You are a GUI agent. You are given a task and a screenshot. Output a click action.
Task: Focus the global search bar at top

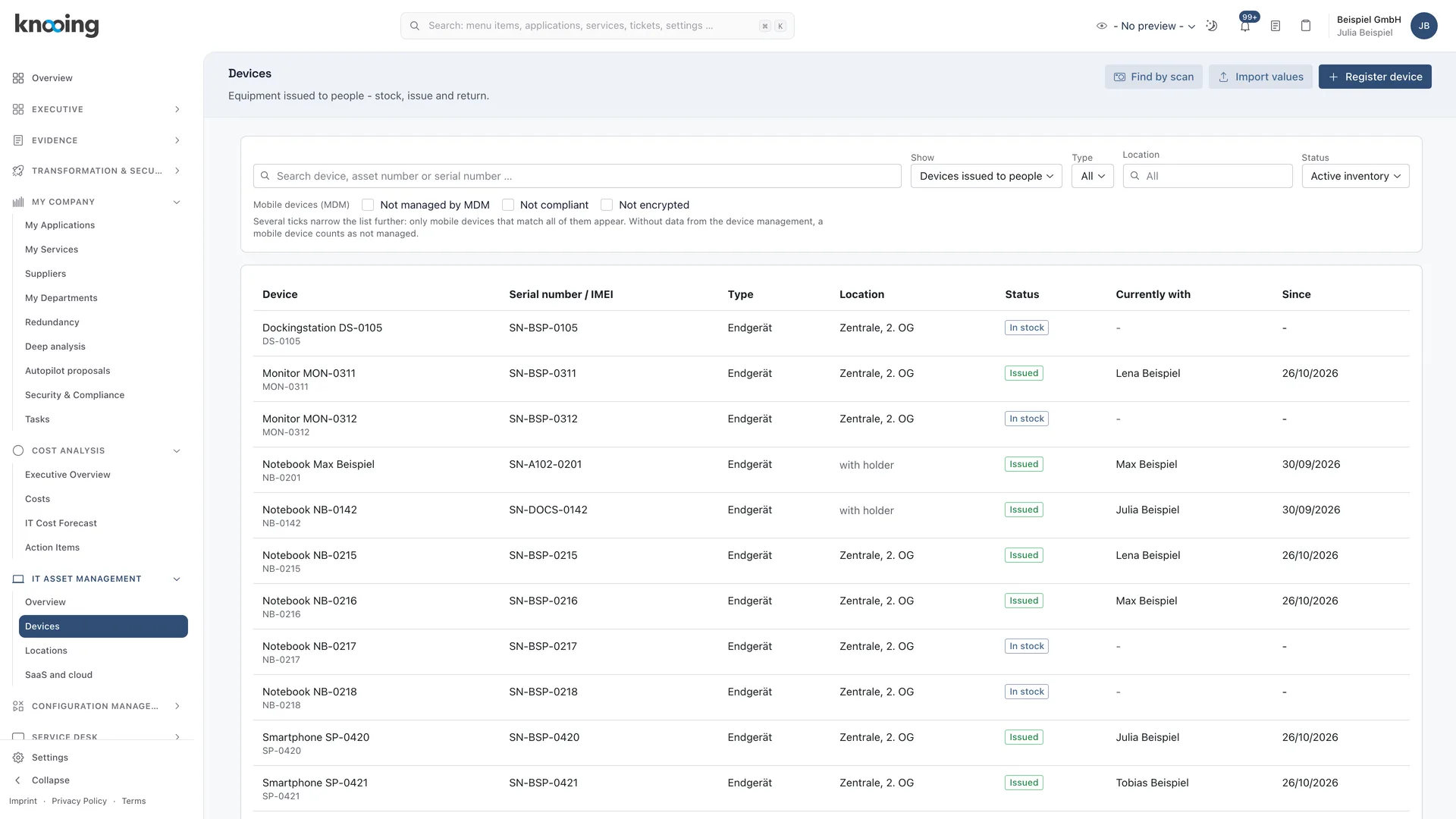point(597,26)
